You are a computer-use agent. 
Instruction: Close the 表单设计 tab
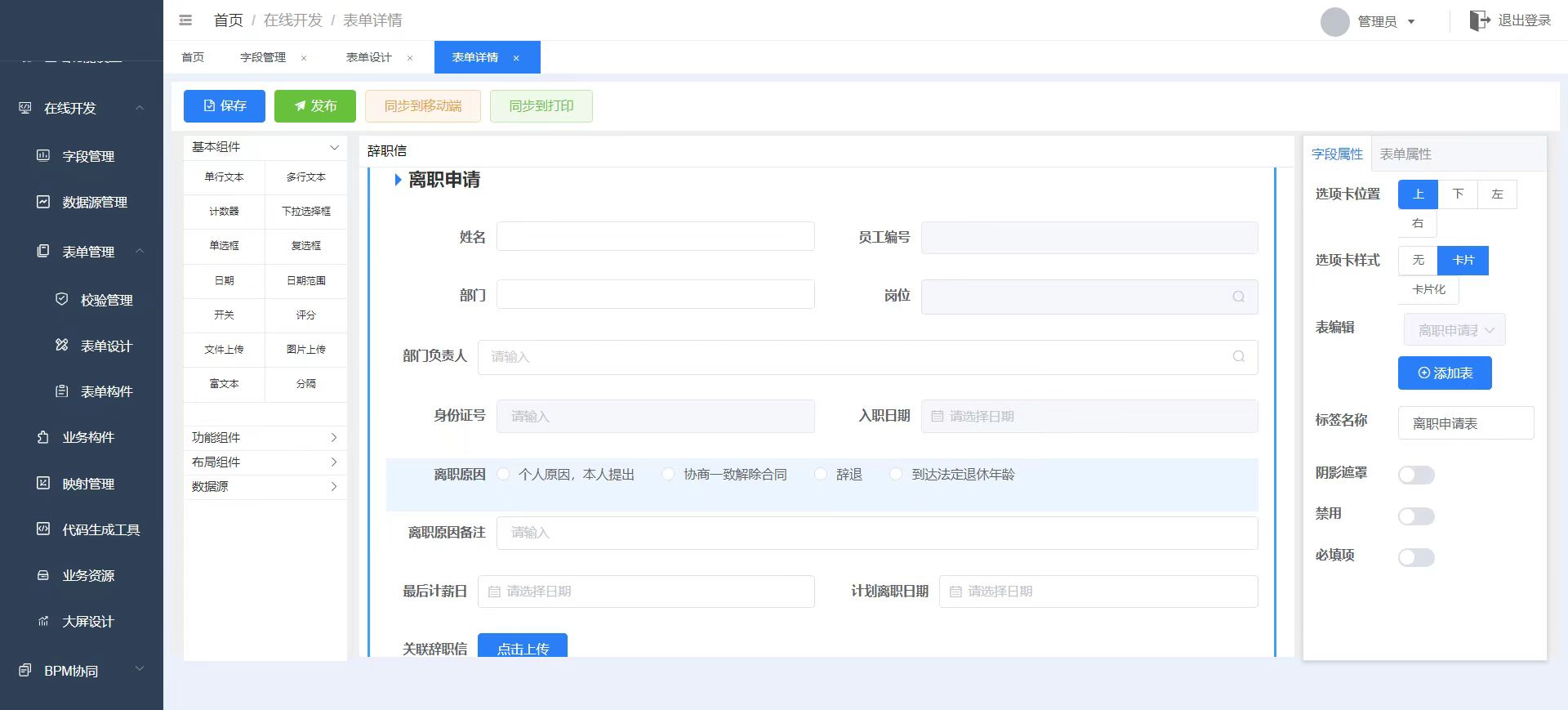tap(410, 58)
